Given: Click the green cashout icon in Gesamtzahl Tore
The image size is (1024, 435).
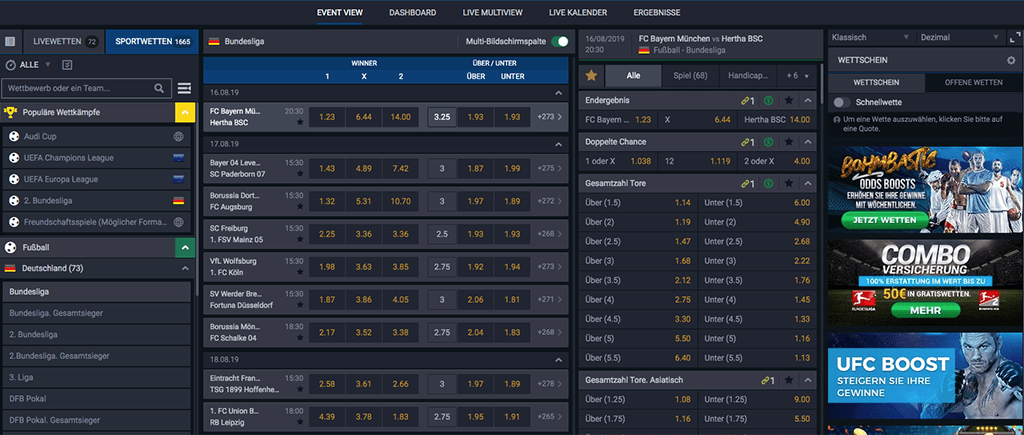Looking at the screenshot, I should [x=769, y=184].
